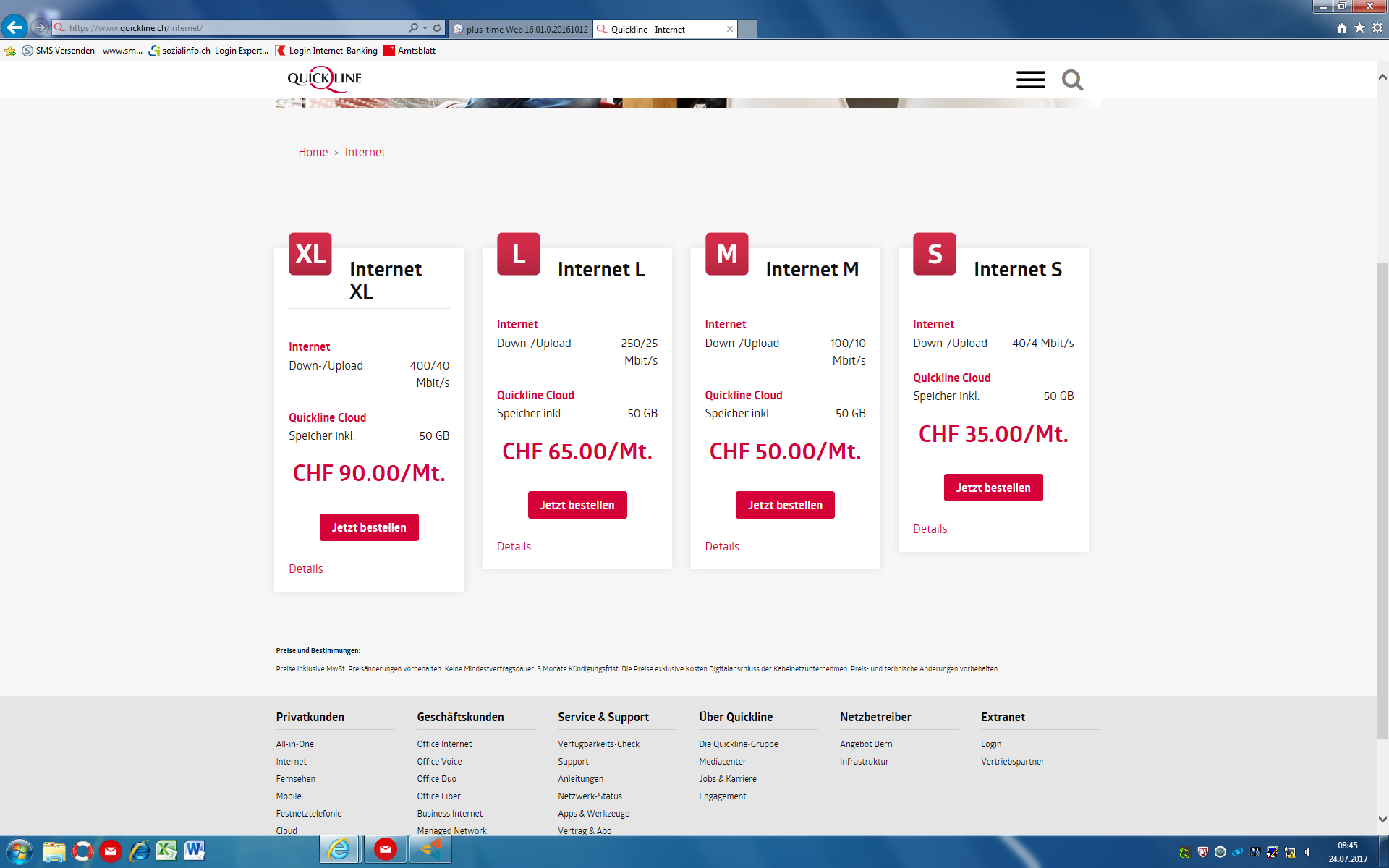The image size is (1389, 868).
Task: Open the Windows Start button
Action: pos(18,851)
